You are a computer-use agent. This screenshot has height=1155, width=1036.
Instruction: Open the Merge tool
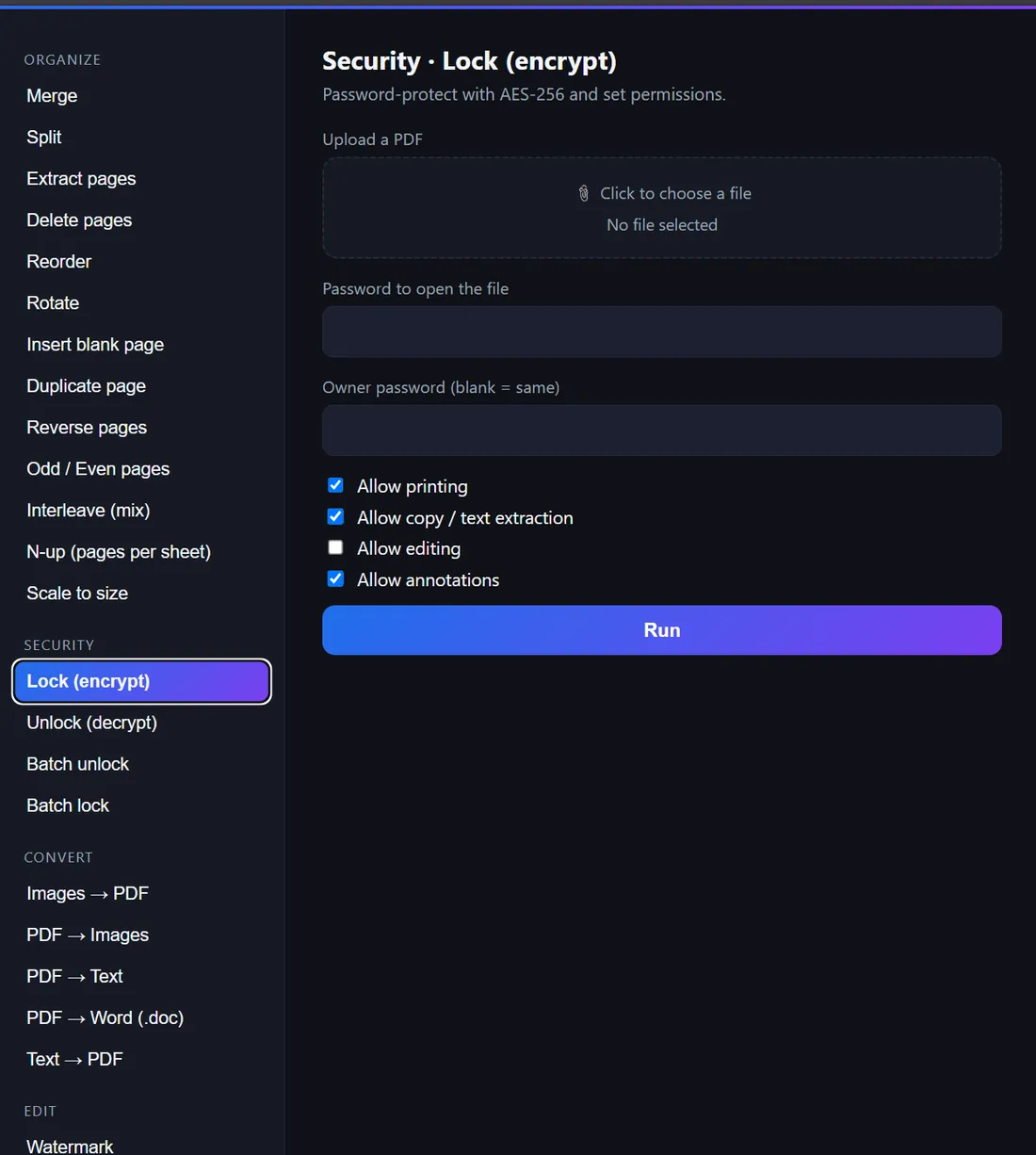point(141,96)
